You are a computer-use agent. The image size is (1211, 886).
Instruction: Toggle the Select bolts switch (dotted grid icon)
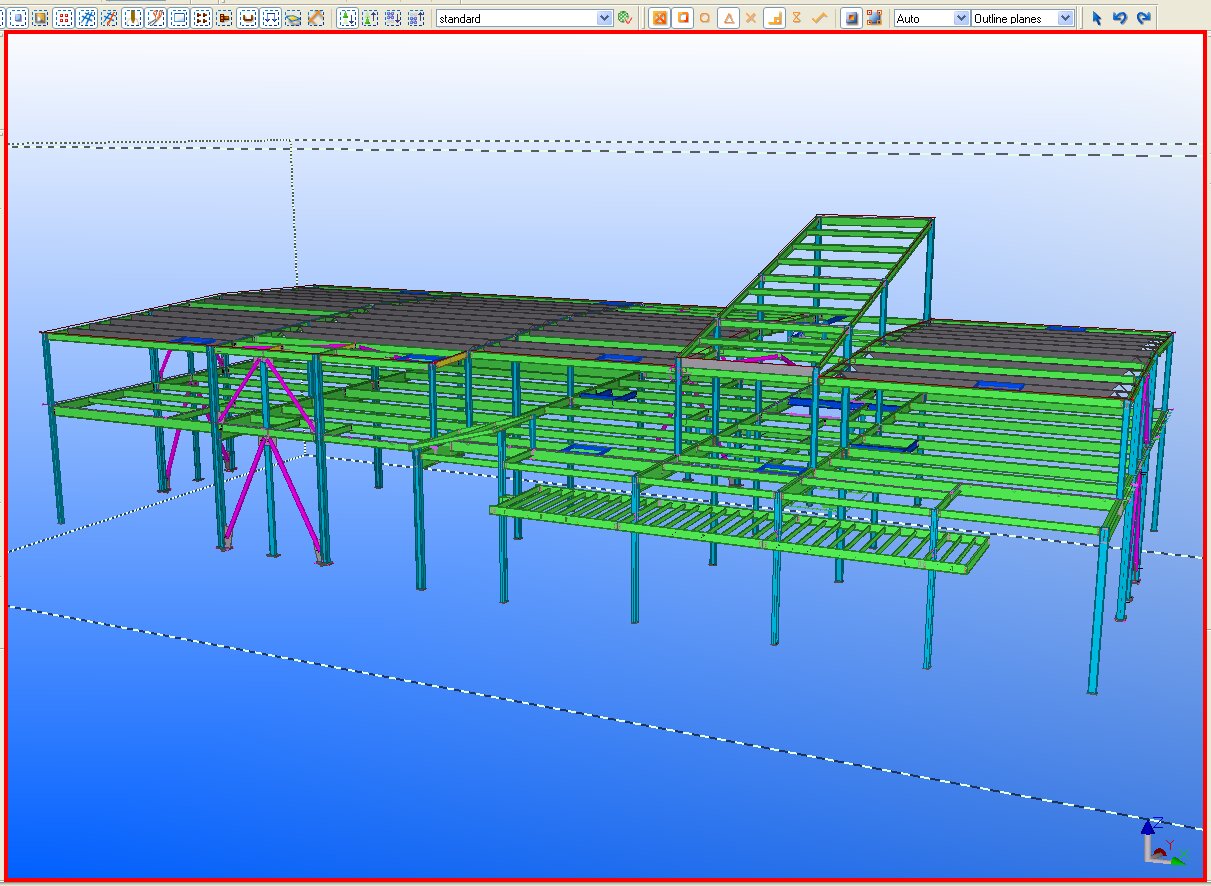(202, 18)
